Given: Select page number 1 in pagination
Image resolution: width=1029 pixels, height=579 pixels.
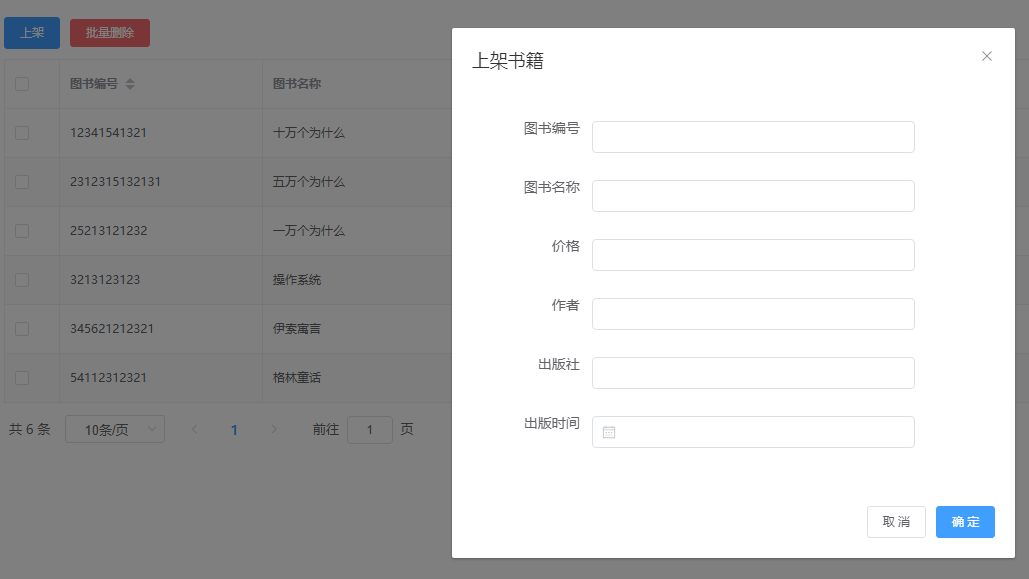Looking at the screenshot, I should (x=235, y=430).
